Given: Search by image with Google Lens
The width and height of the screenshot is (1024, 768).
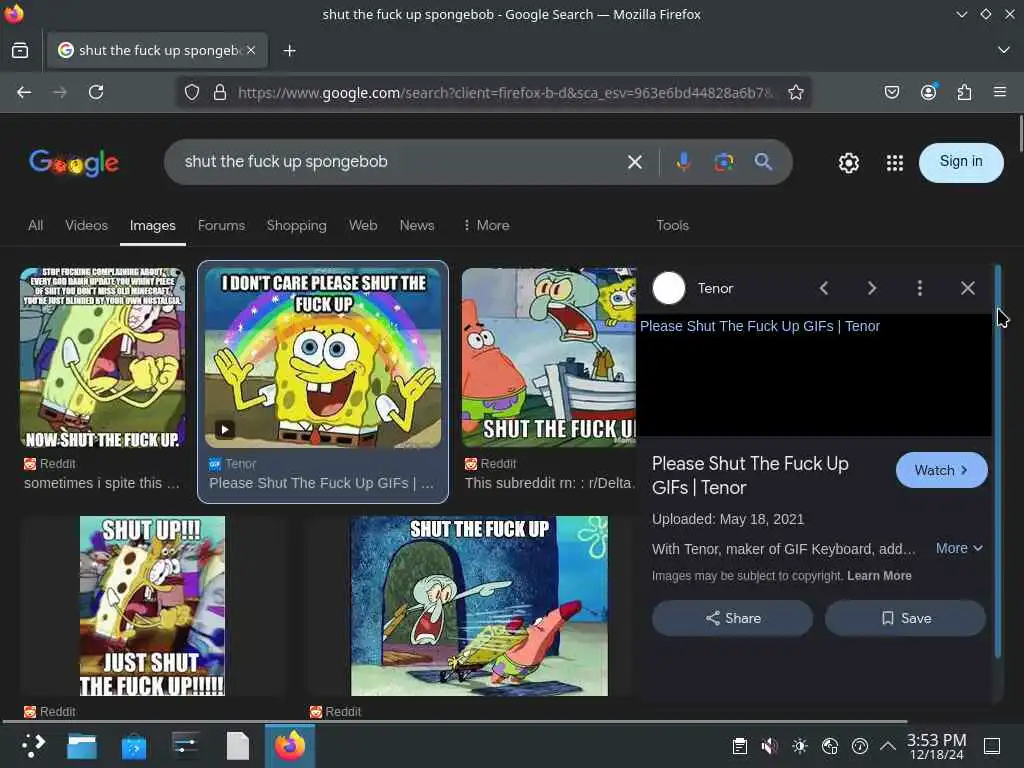Looking at the screenshot, I should tap(724, 162).
